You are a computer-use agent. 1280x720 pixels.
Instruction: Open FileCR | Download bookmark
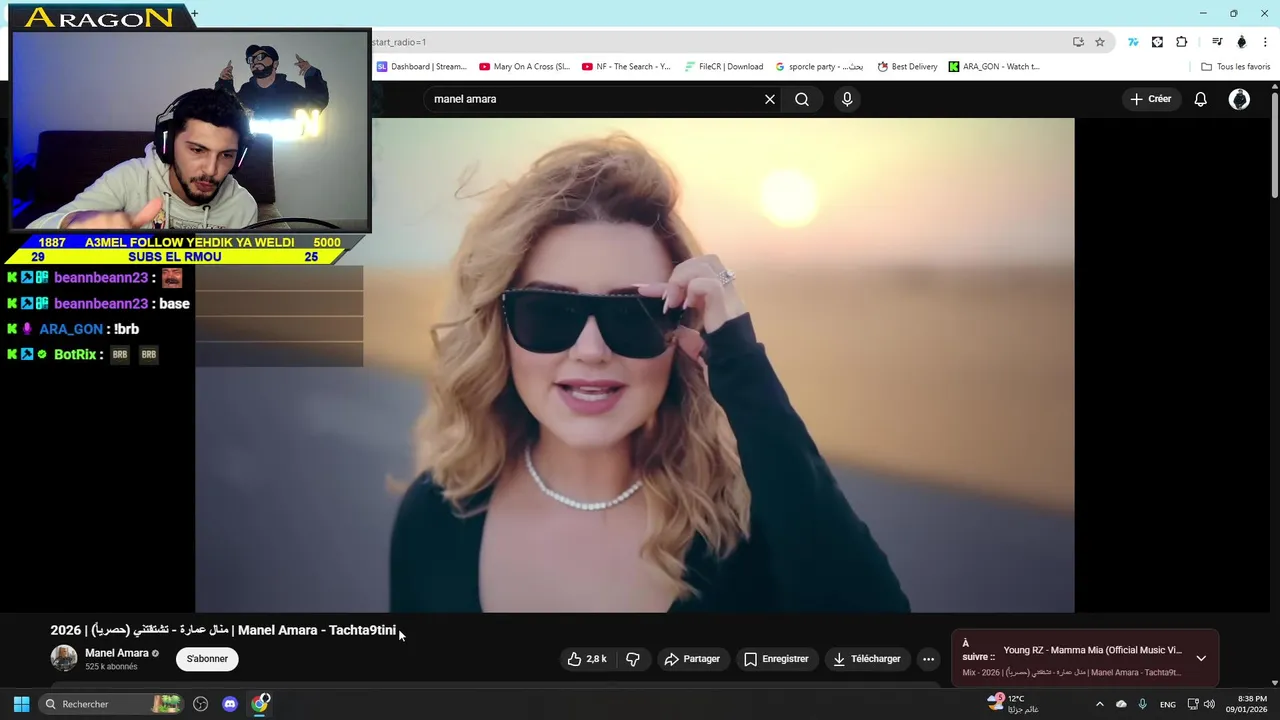pyautogui.click(x=724, y=67)
